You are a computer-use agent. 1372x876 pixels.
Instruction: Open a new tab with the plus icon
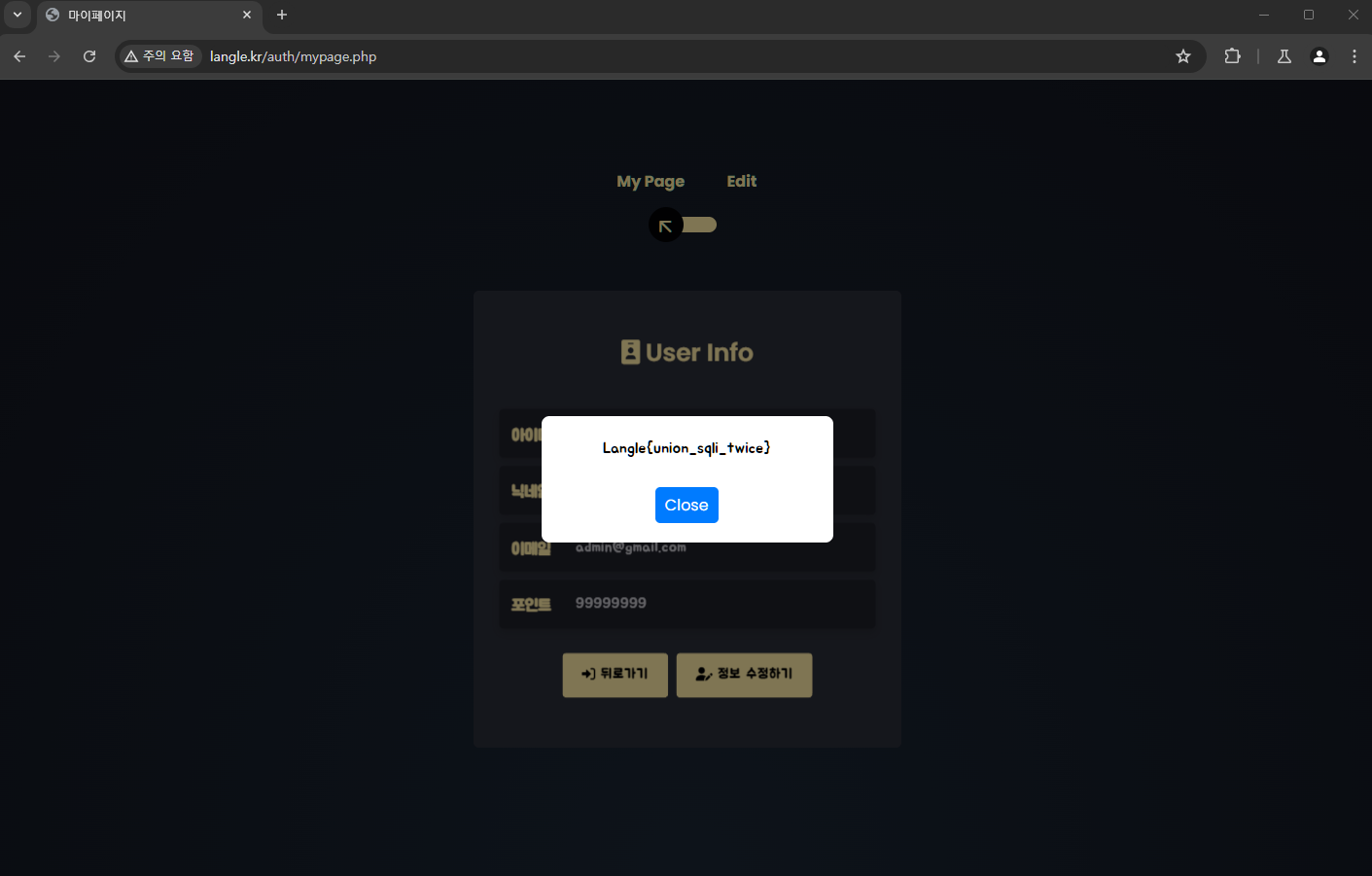click(282, 15)
